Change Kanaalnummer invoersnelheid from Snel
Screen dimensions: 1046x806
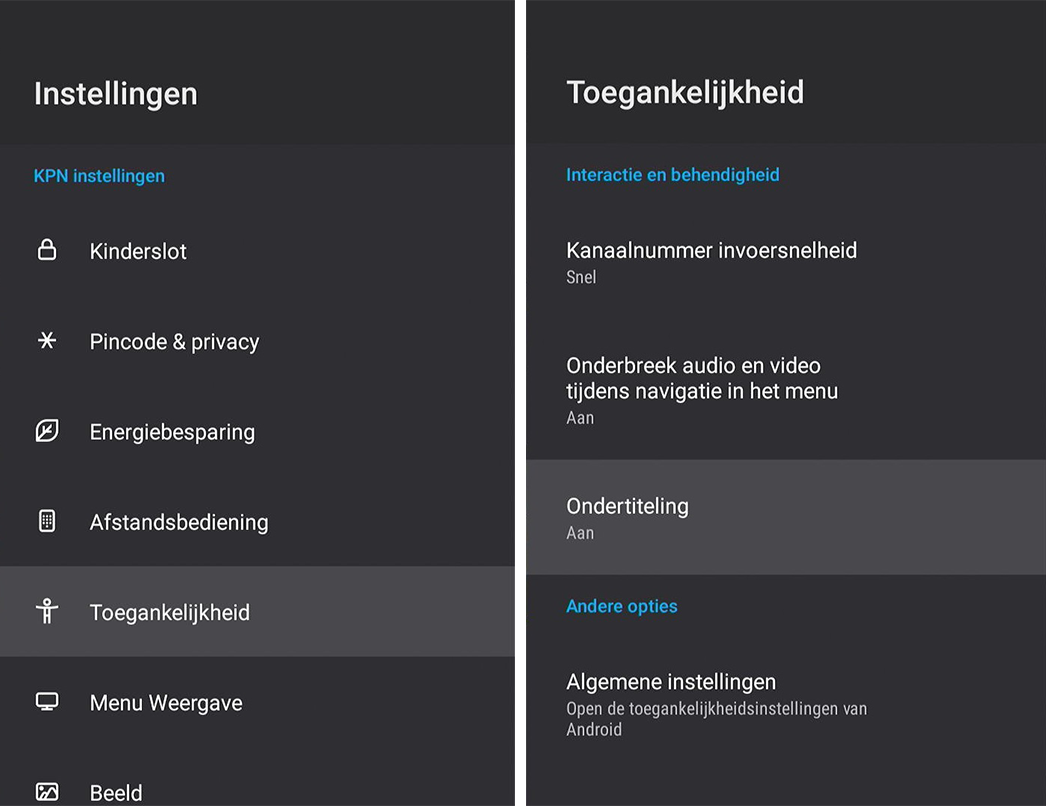click(x=786, y=262)
